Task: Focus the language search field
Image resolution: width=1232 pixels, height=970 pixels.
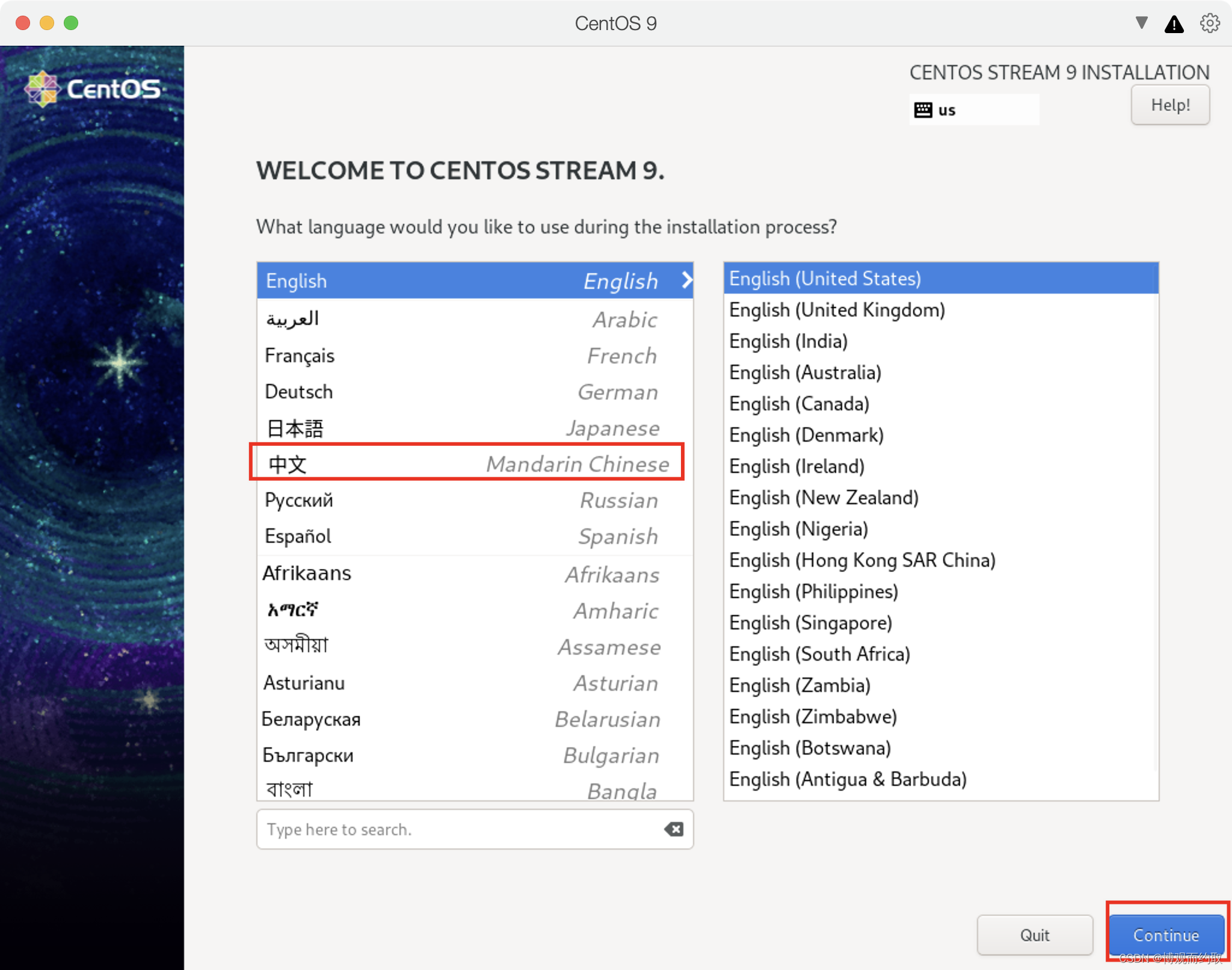Action: 475,829
